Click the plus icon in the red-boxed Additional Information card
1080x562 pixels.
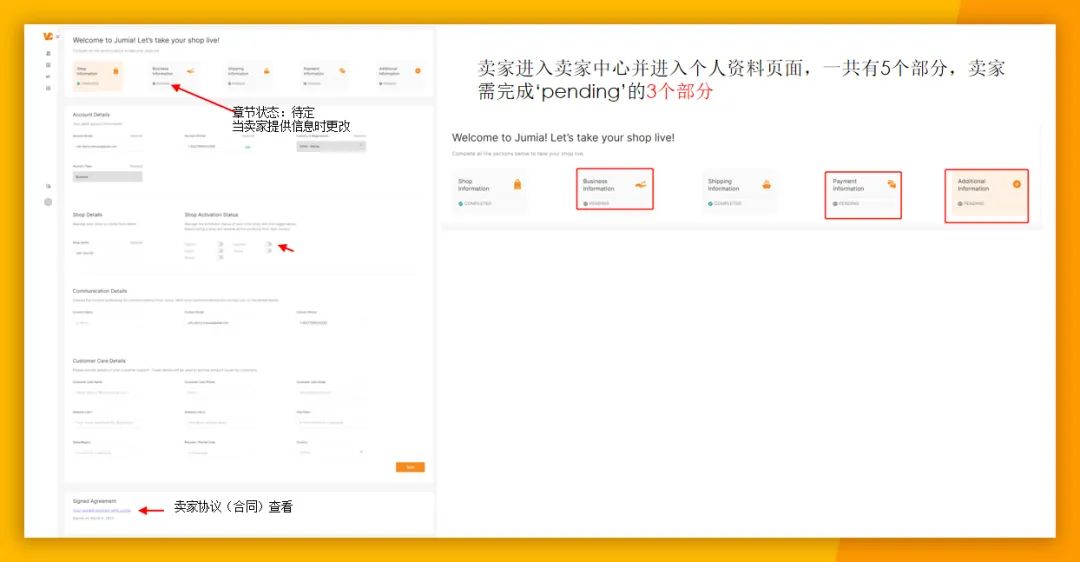1016,184
